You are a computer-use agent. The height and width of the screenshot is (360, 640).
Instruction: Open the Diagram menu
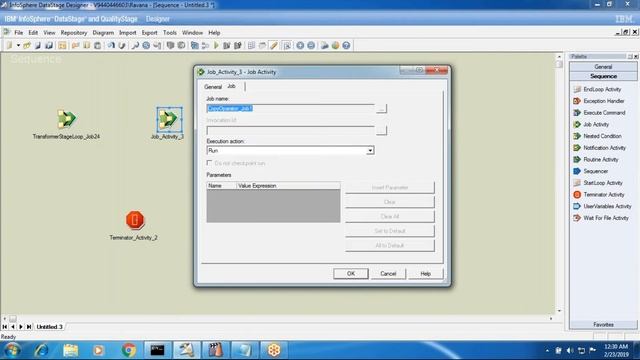click(x=103, y=33)
